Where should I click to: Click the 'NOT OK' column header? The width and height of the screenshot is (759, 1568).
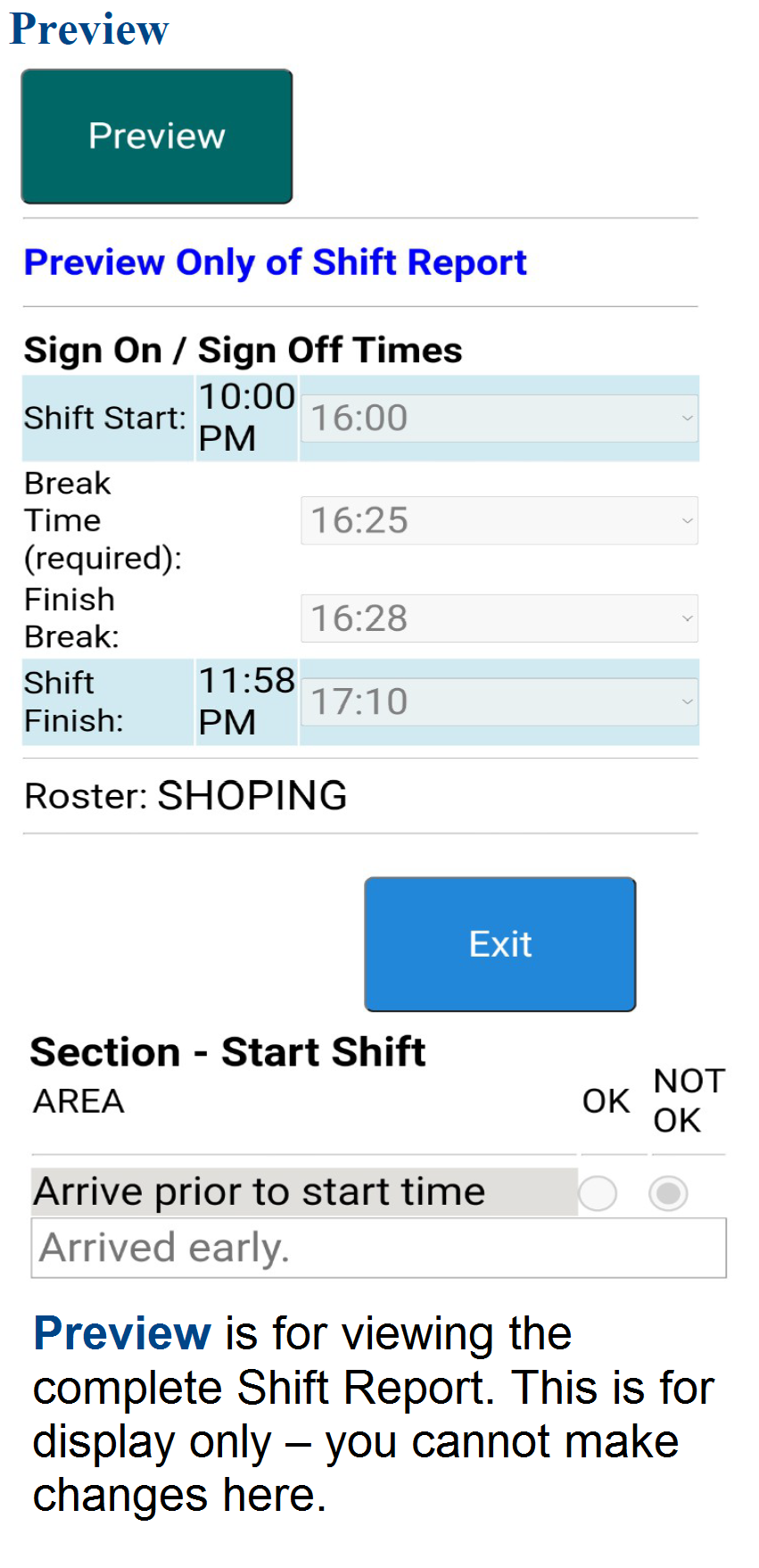pyautogui.click(x=689, y=1100)
